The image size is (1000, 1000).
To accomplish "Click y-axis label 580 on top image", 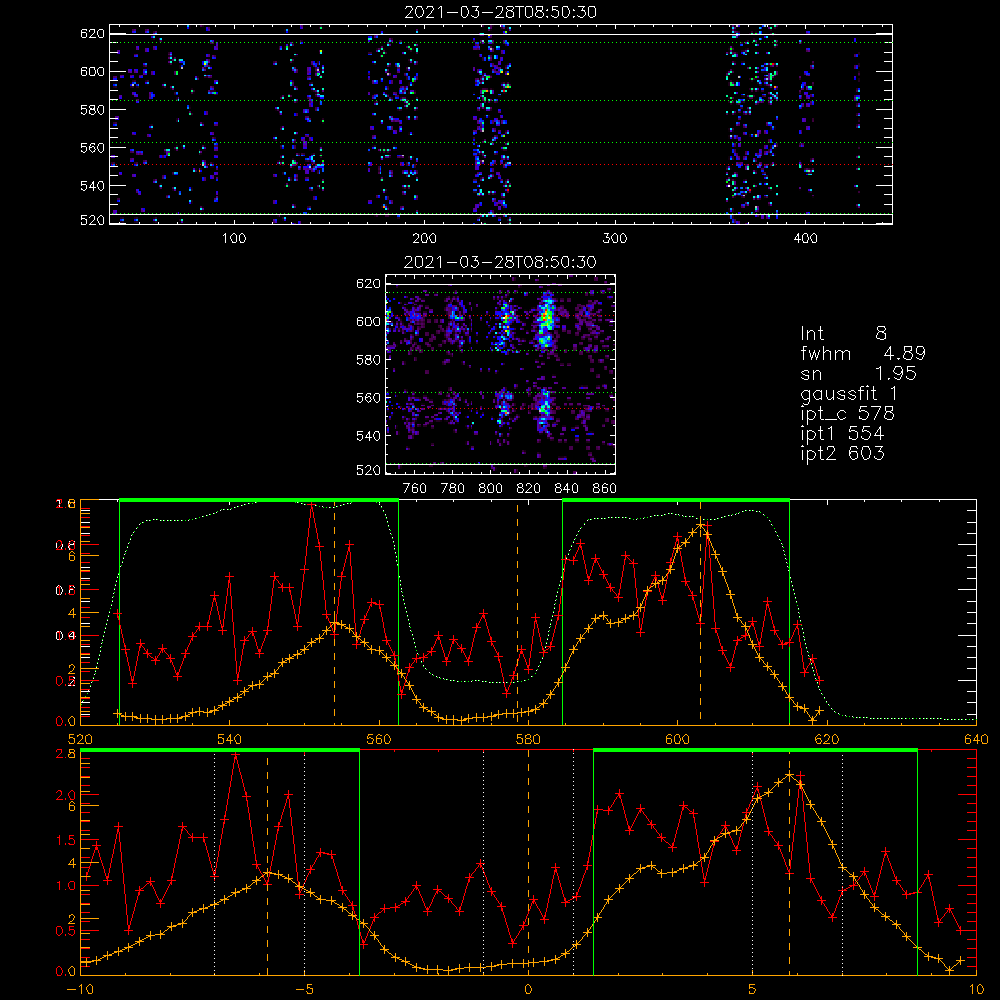I will click(x=92, y=110).
